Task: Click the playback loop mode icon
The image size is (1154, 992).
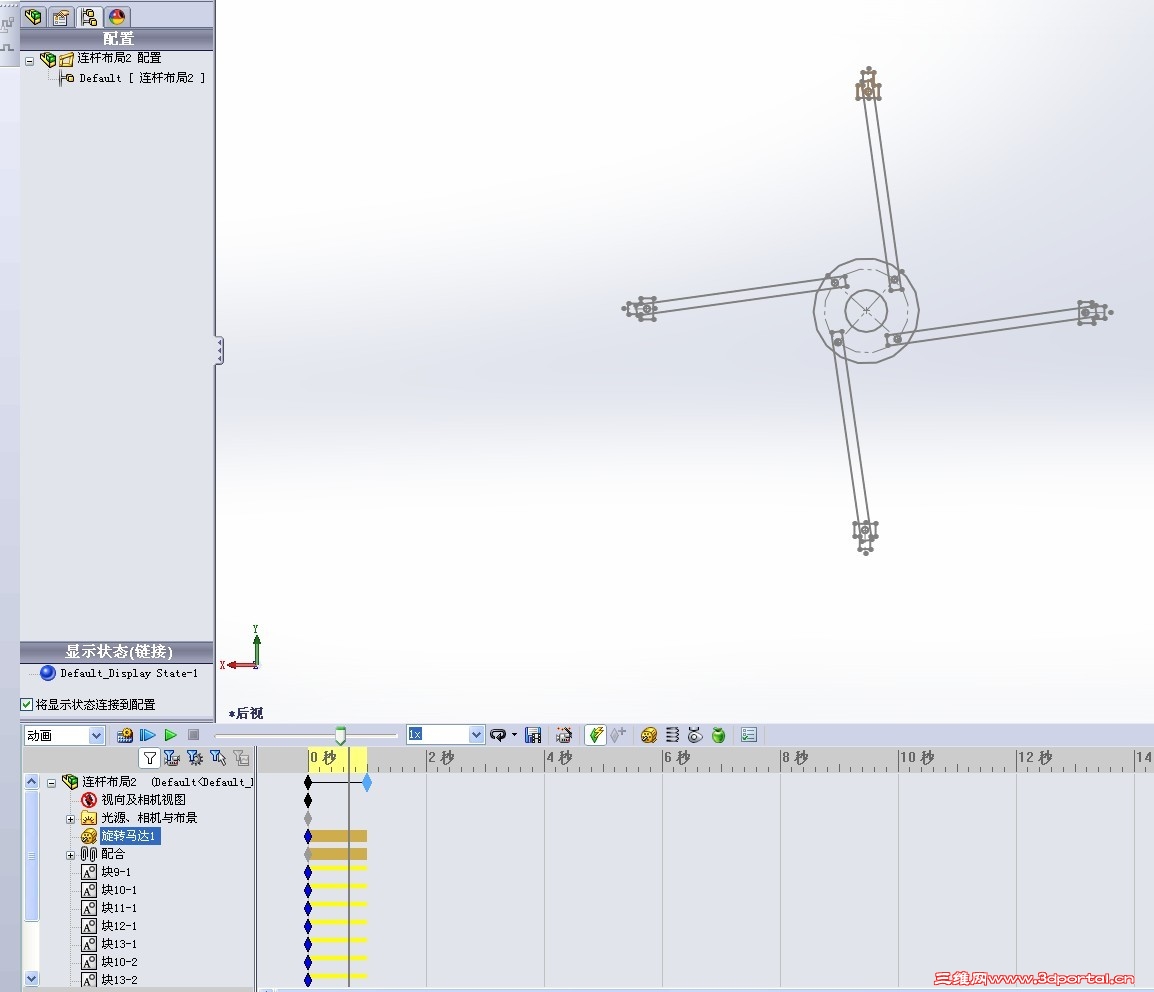Action: pyautogui.click(x=498, y=735)
